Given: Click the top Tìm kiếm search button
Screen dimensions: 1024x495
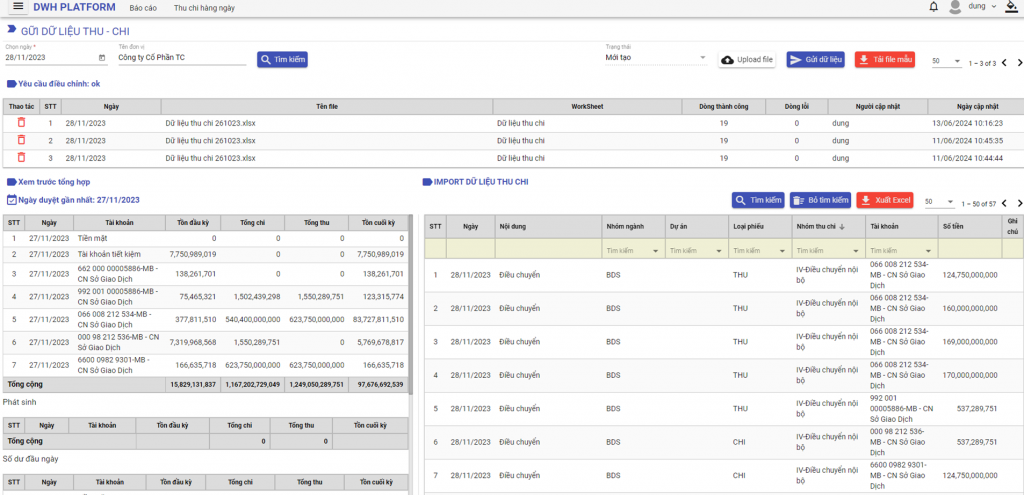Looking at the screenshot, I should (282, 59).
